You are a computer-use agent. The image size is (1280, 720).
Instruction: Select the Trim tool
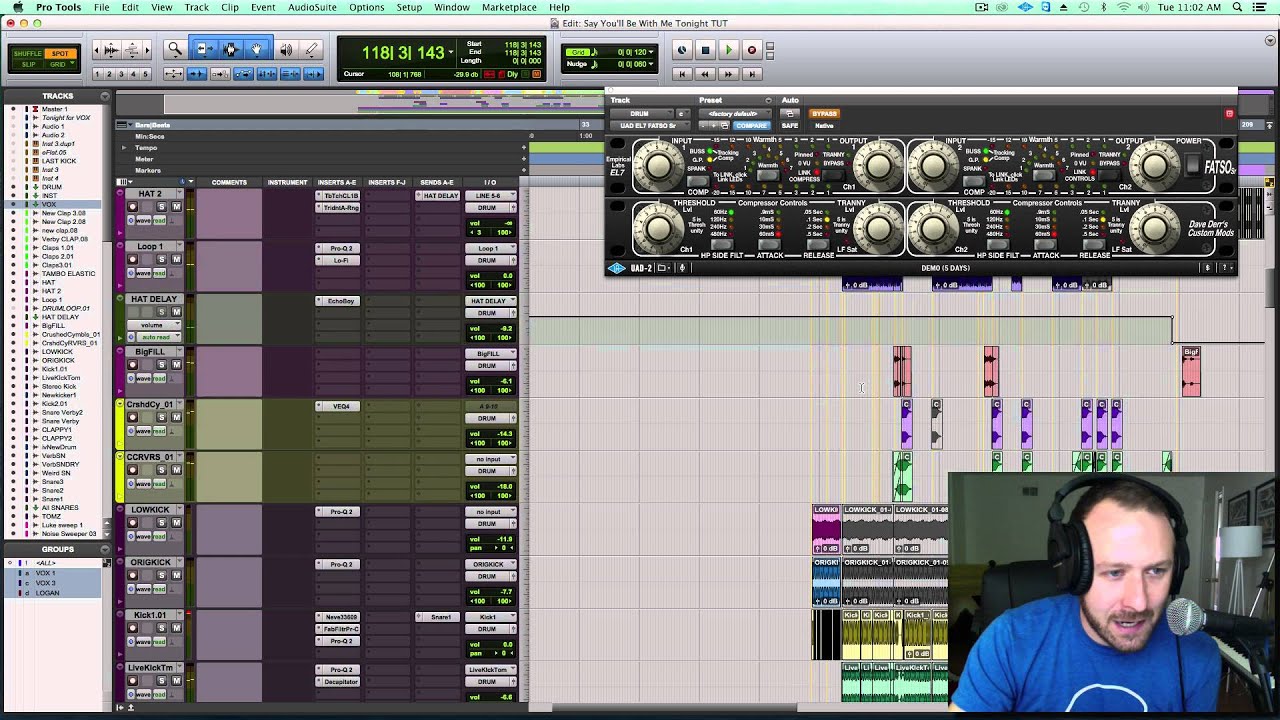(x=204, y=49)
